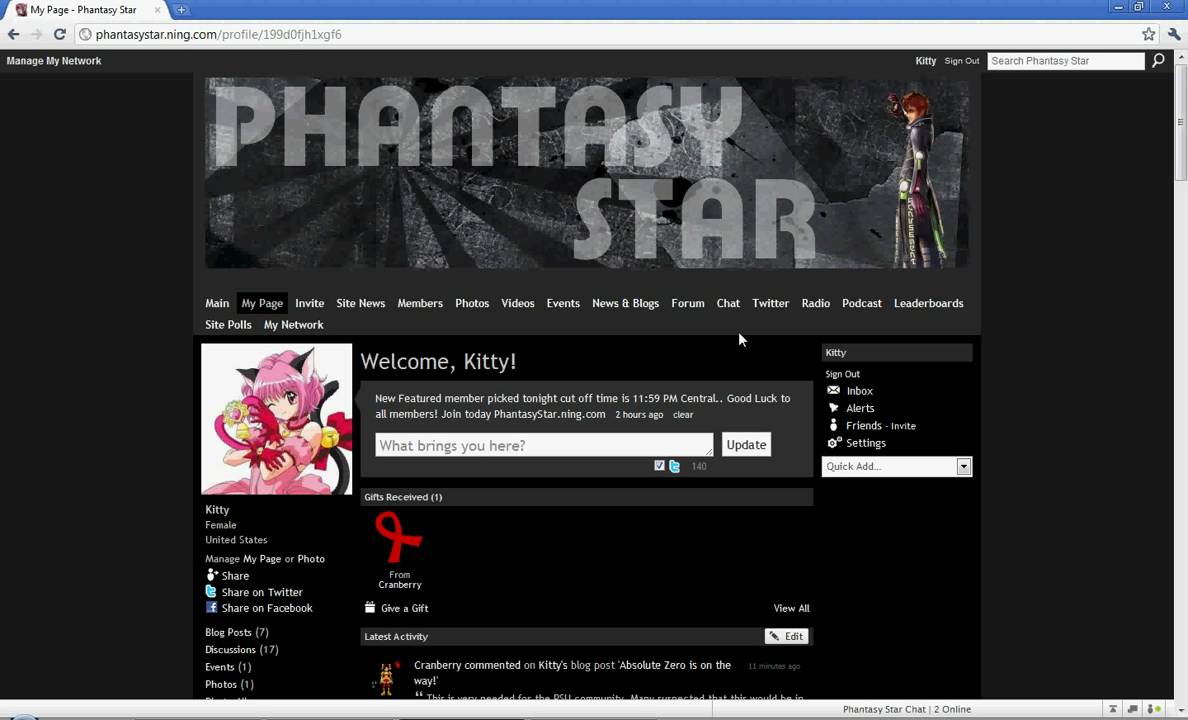Click the search magnifier icon
The width and height of the screenshot is (1188, 720).
[x=1158, y=61]
